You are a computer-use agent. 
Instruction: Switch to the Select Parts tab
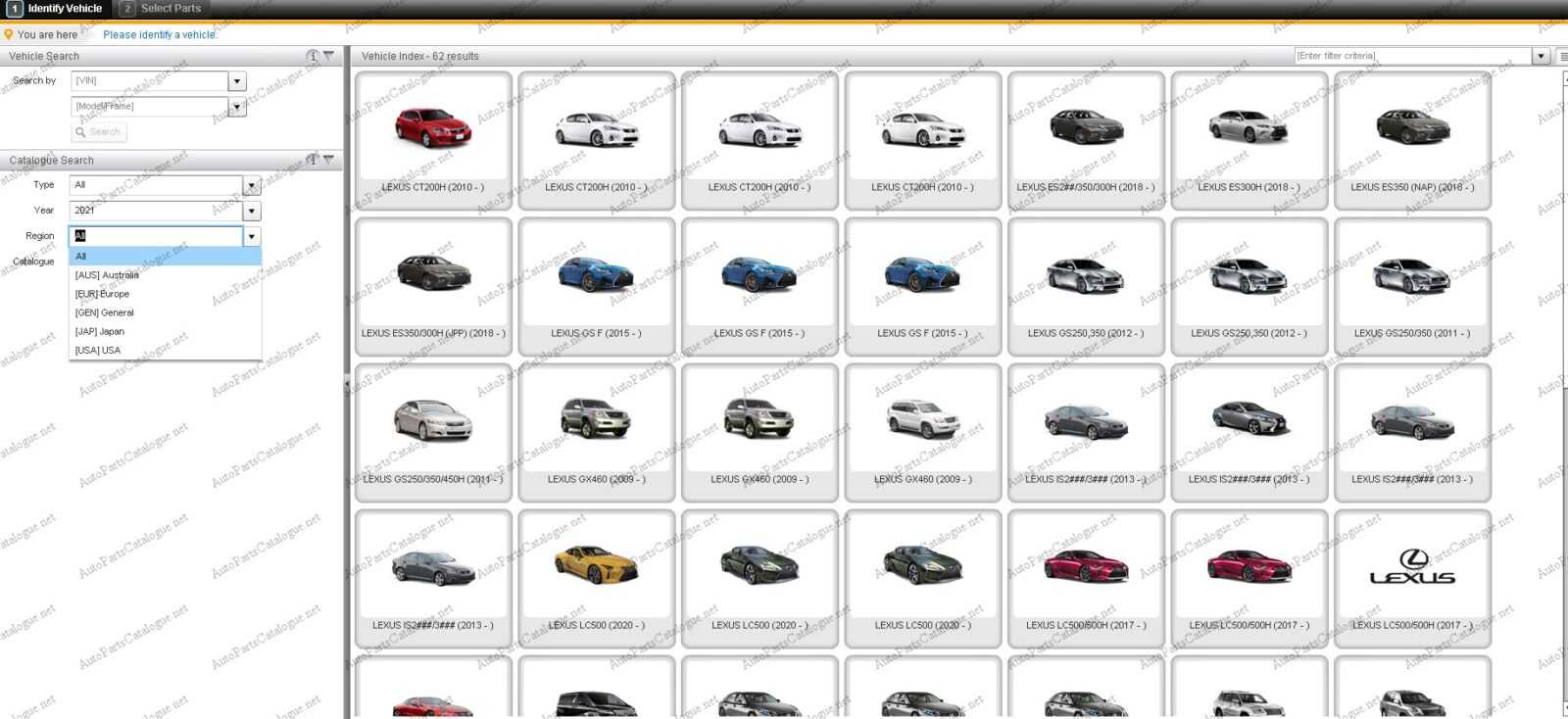pos(162,8)
